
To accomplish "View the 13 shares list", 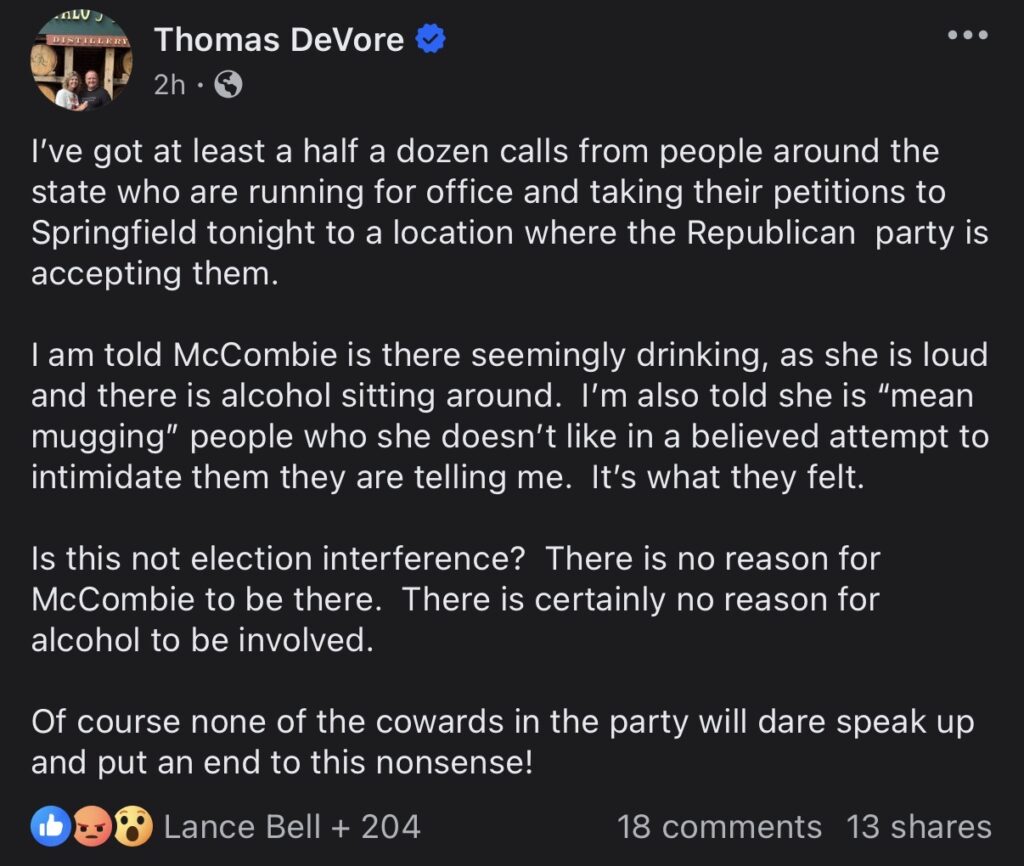I will [x=919, y=827].
